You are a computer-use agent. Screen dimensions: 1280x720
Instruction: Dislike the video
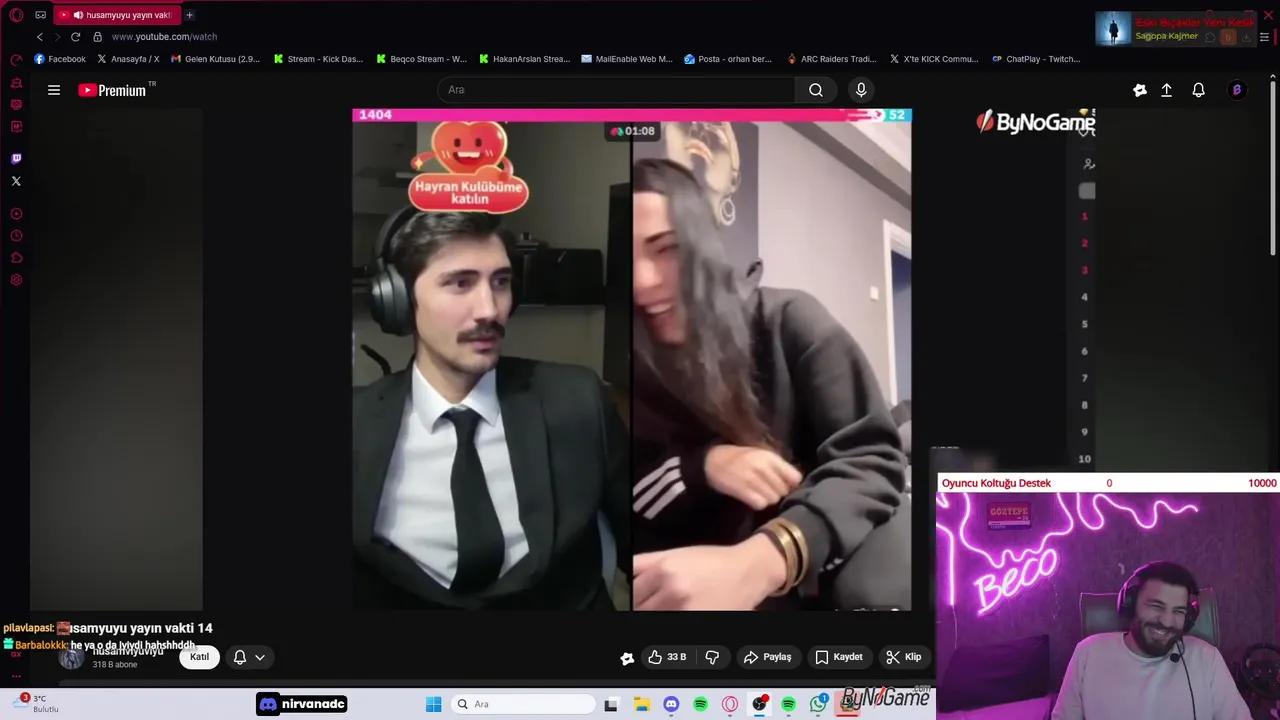pyautogui.click(x=712, y=657)
